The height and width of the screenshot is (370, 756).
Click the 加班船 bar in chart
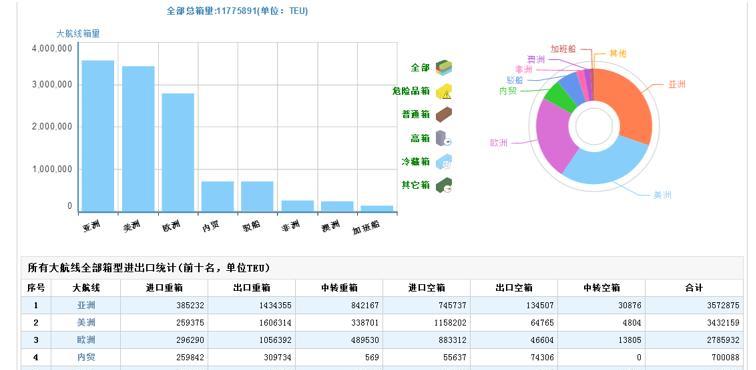click(x=377, y=209)
